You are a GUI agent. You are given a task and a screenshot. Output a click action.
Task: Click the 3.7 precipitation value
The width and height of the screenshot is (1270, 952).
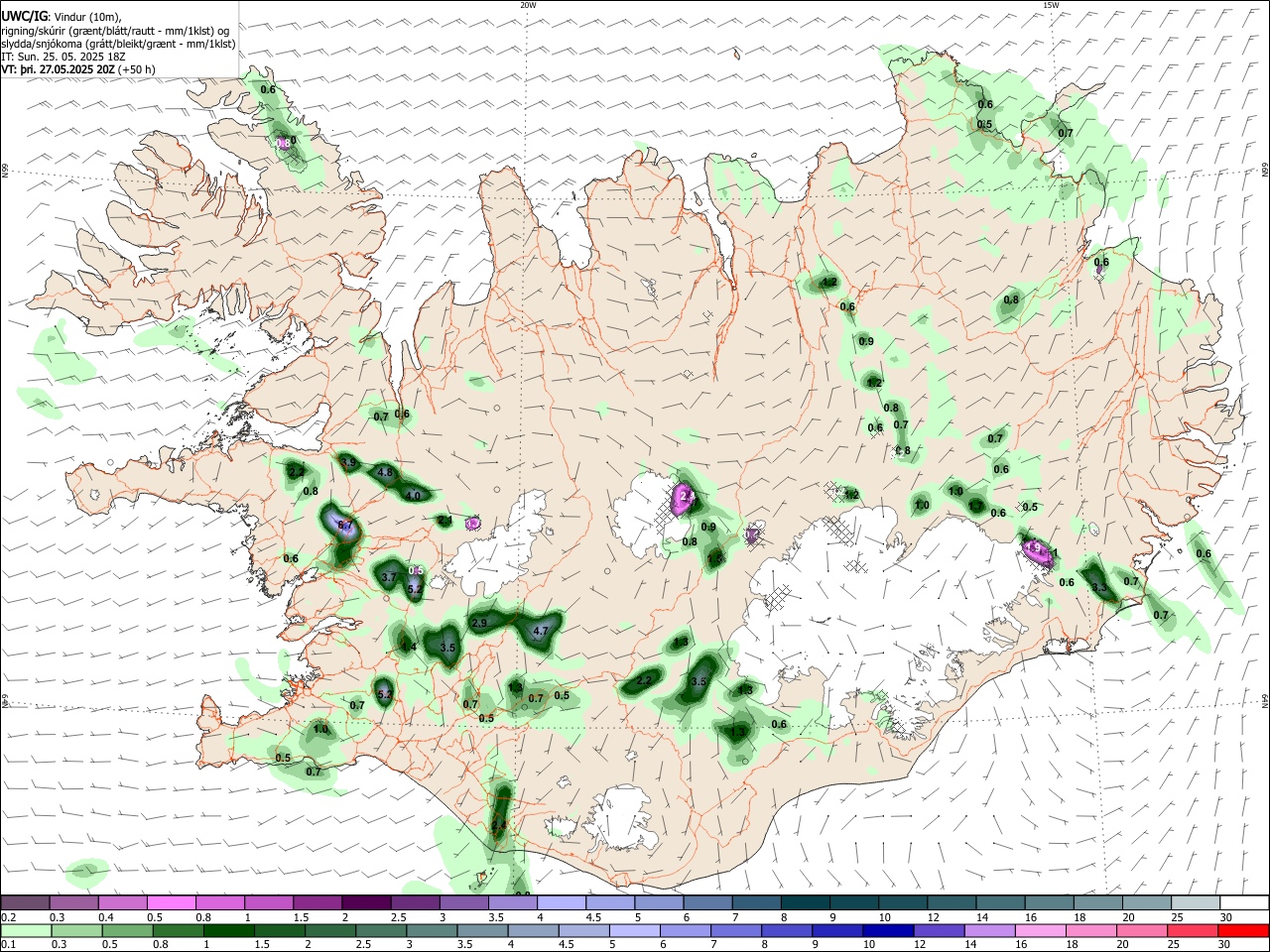click(x=389, y=576)
